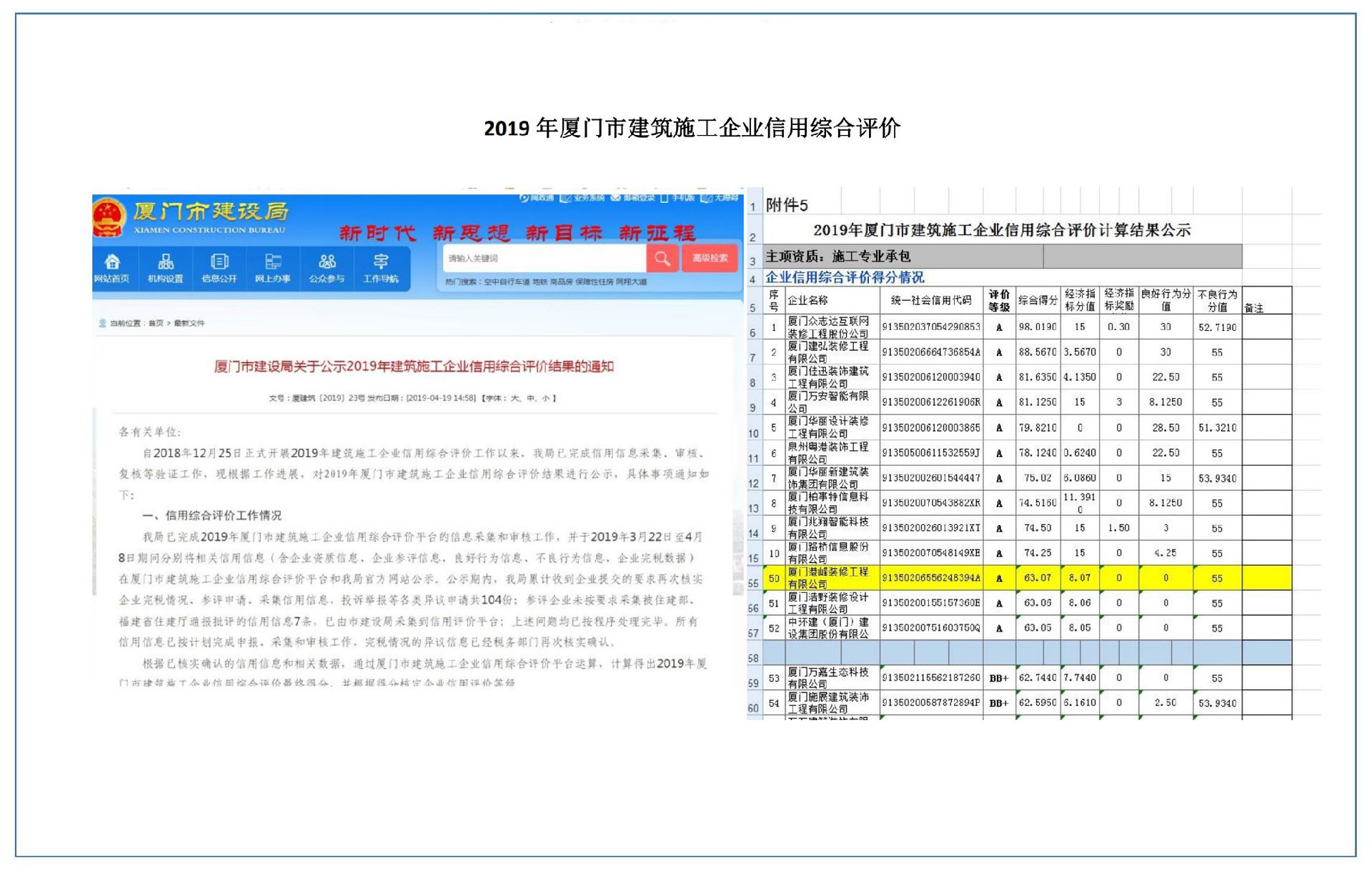Click the 首页 breadcrumb link
Image resolution: width=1372 pixels, height=873 pixels.
point(155,323)
